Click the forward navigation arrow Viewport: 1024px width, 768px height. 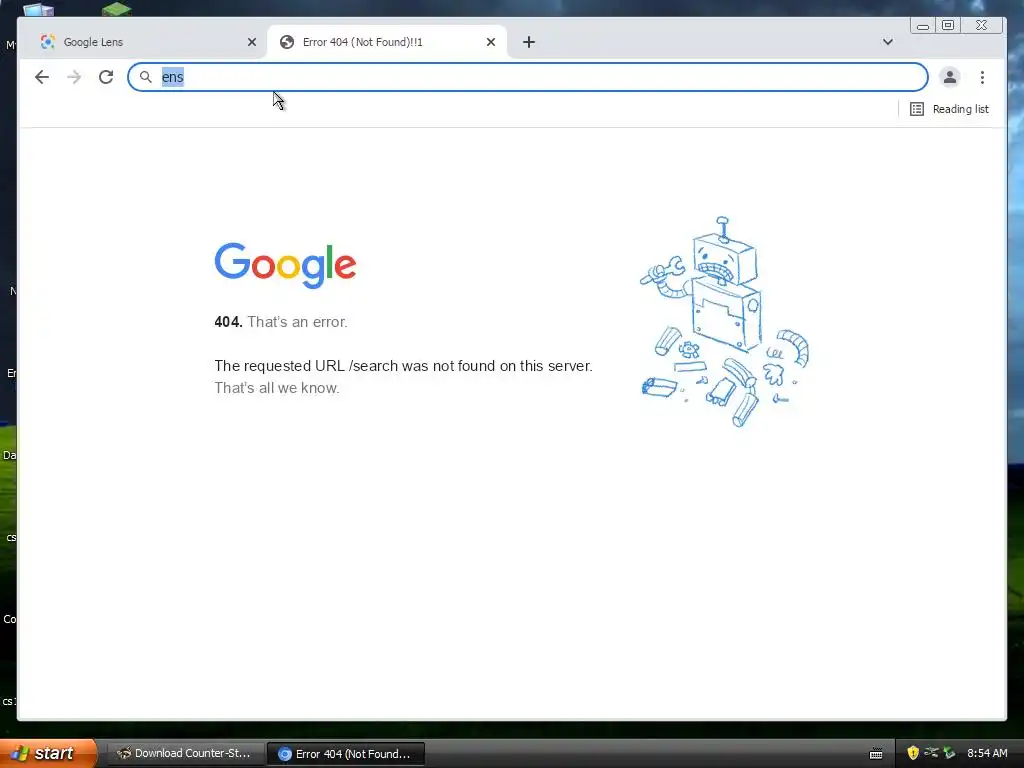click(74, 77)
